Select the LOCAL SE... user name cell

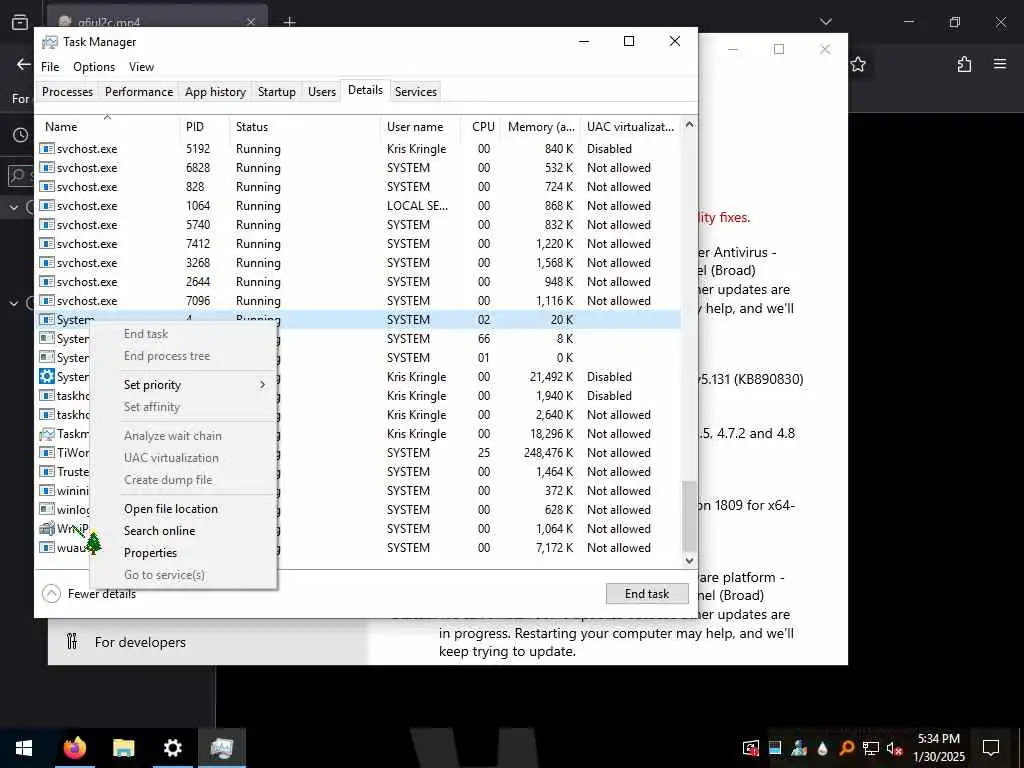click(417, 206)
